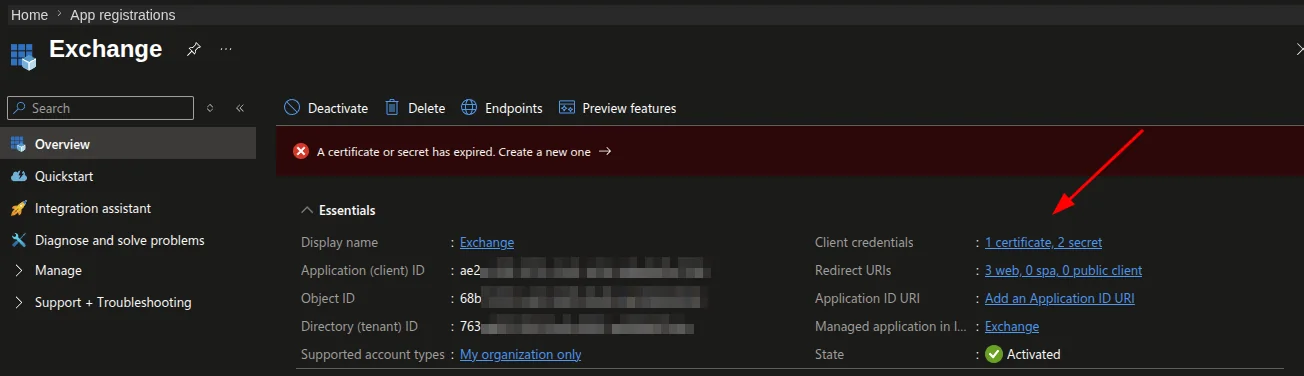
Task: Click the Delete trash can icon
Action: pyautogui.click(x=392, y=108)
